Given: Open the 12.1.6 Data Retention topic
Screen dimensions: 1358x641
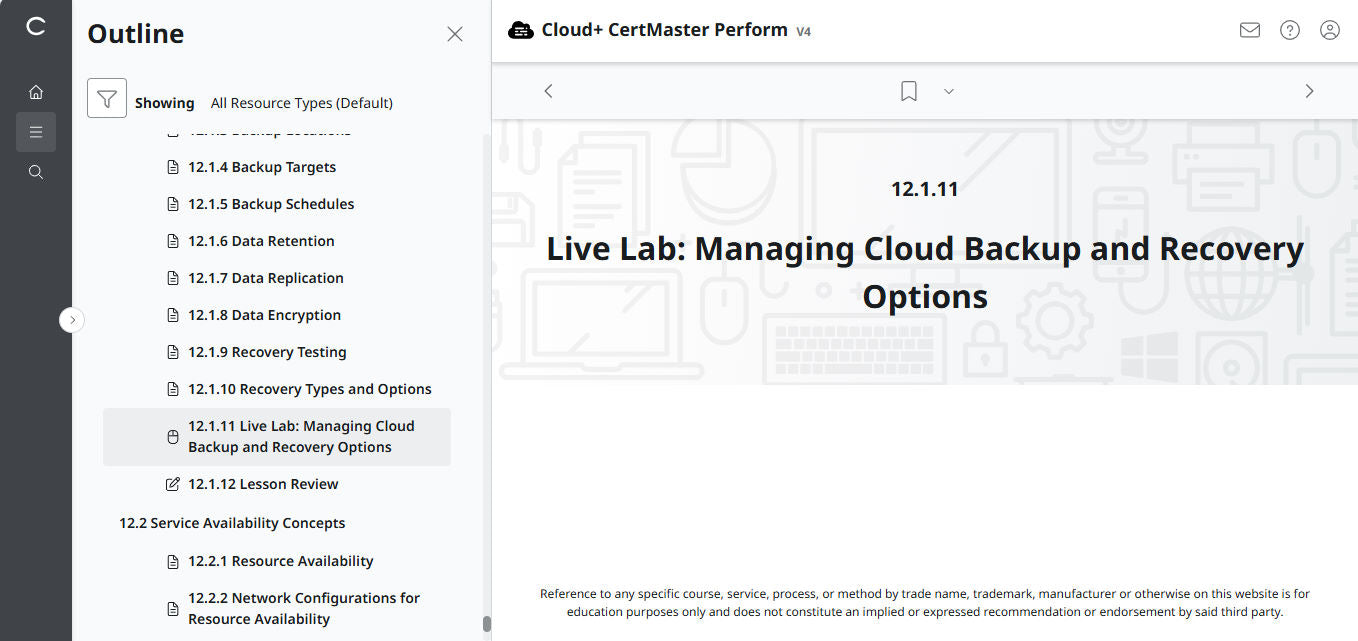Looking at the screenshot, I should tap(261, 240).
